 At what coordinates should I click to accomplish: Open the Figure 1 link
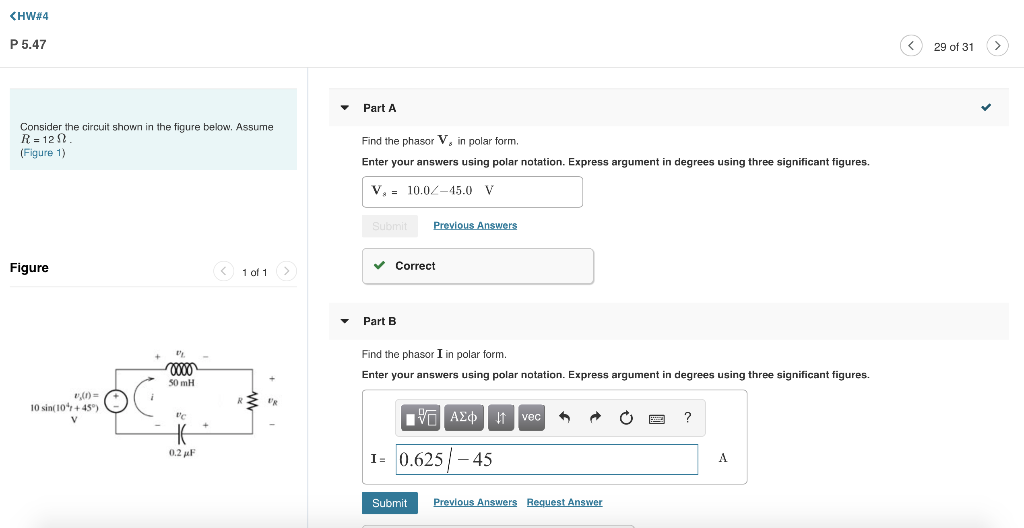click(43, 152)
